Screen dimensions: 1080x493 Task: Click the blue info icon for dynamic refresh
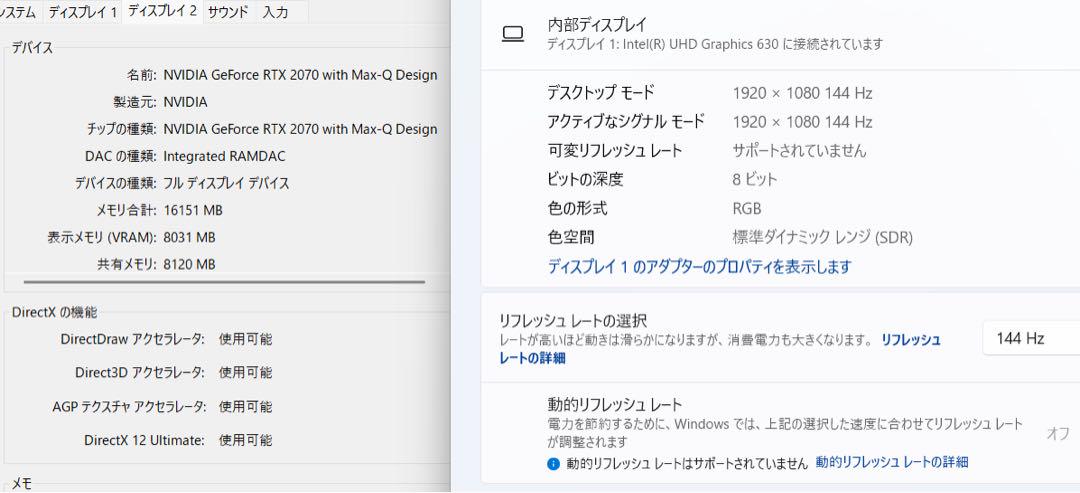pyautogui.click(x=553, y=463)
